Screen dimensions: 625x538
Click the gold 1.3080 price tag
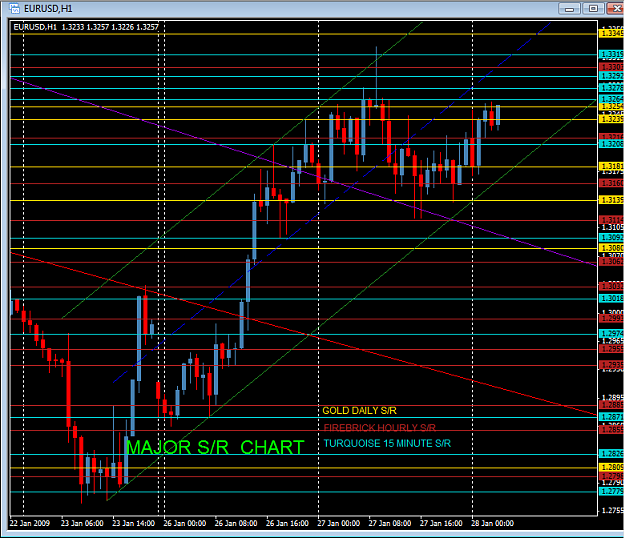611,248
